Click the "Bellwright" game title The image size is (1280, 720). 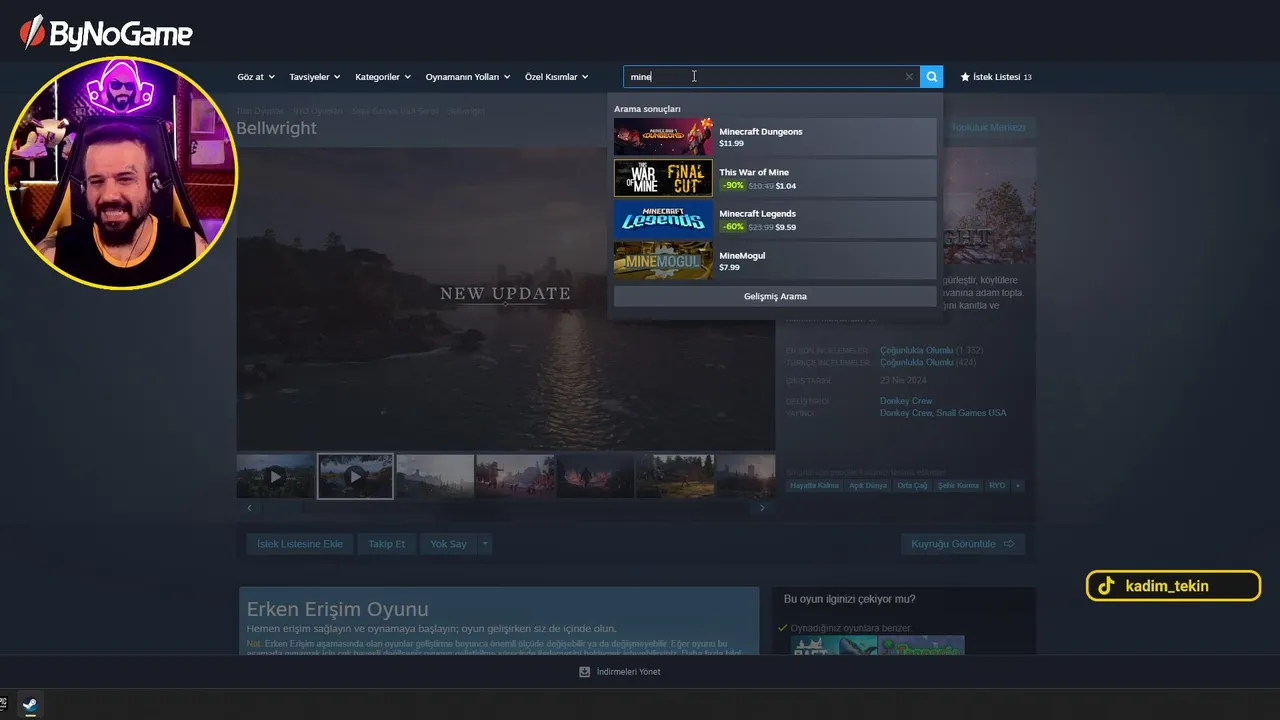[x=276, y=128]
